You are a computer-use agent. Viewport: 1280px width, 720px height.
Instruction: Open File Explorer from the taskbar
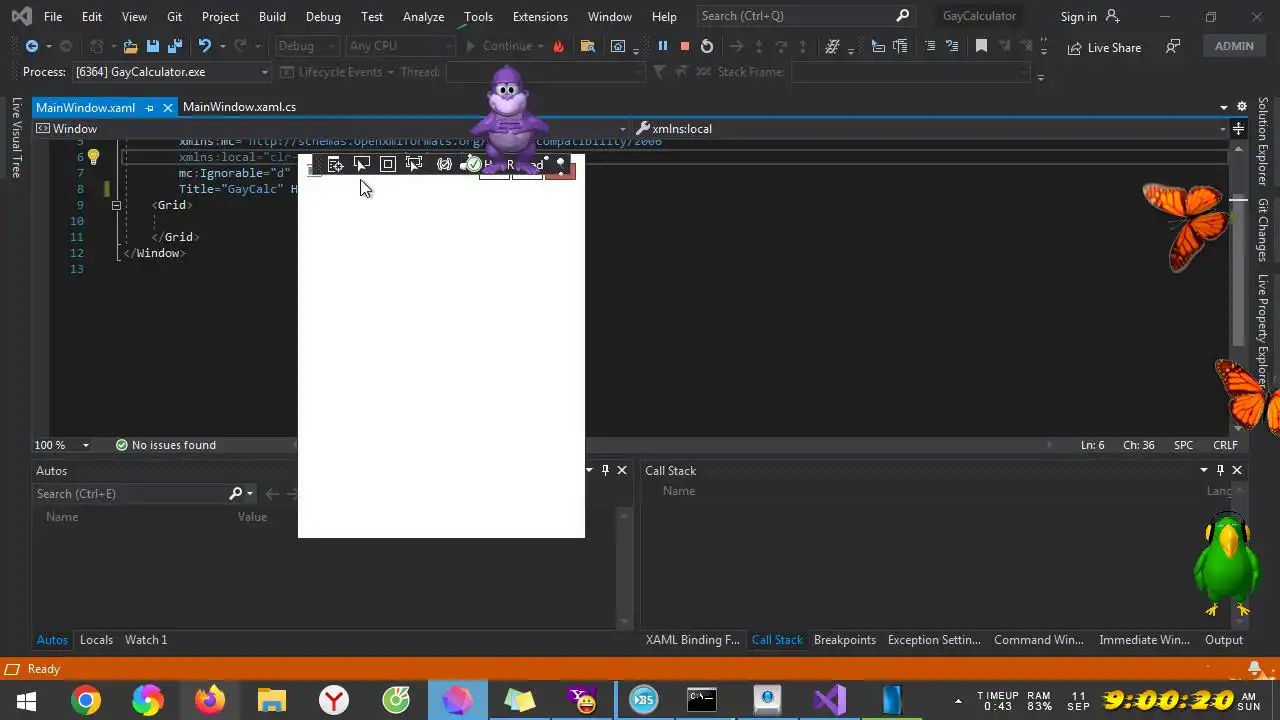(x=272, y=701)
